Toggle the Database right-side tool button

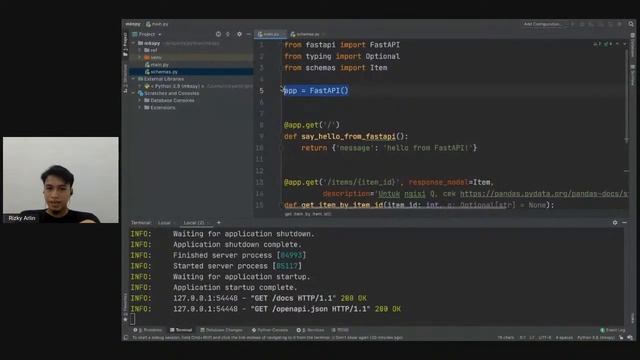tap(633, 44)
